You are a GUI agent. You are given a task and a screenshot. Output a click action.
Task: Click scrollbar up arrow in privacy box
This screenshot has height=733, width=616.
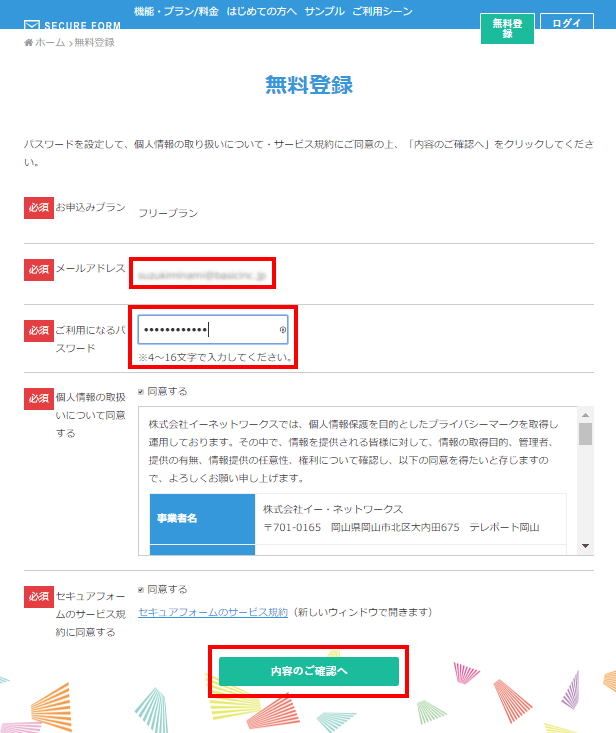[586, 413]
